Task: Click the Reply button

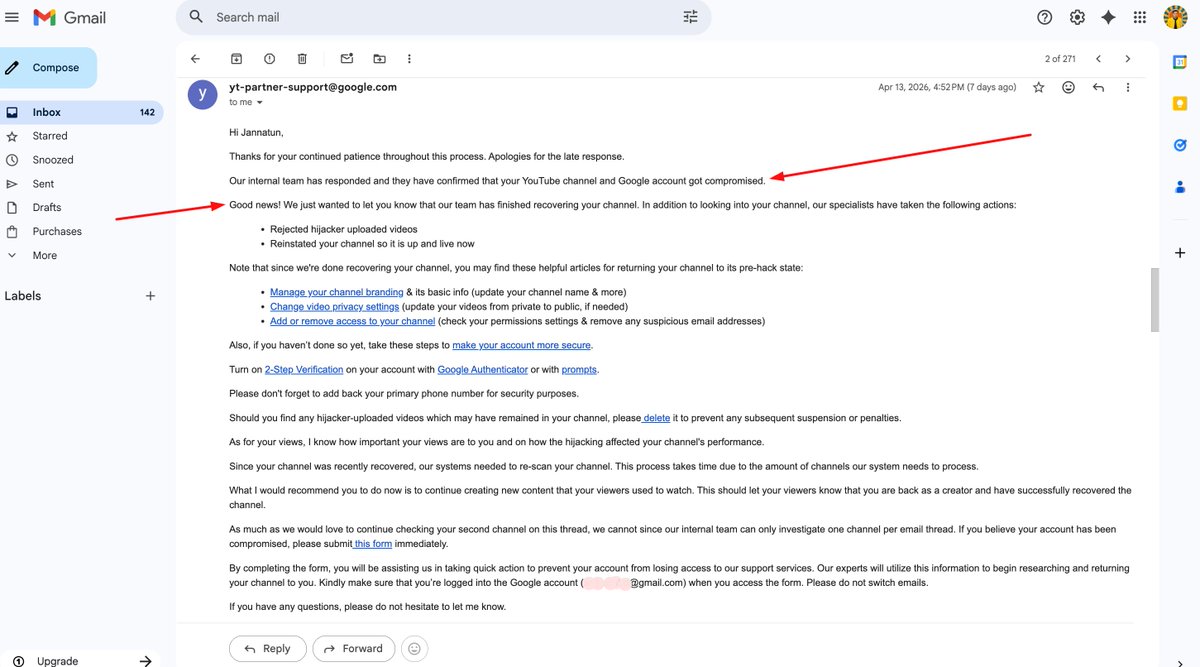Action: (267, 648)
